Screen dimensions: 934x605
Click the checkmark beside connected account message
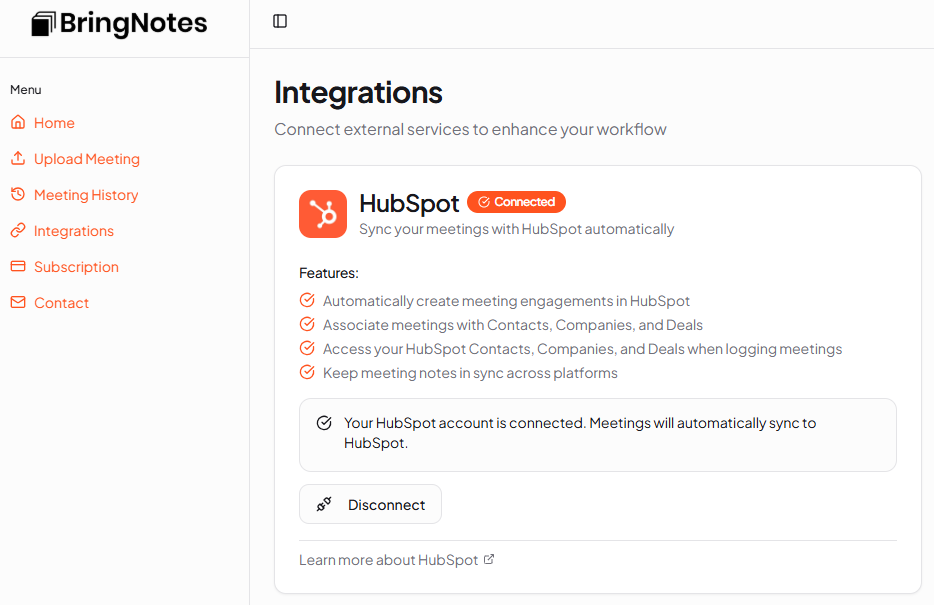coord(323,422)
